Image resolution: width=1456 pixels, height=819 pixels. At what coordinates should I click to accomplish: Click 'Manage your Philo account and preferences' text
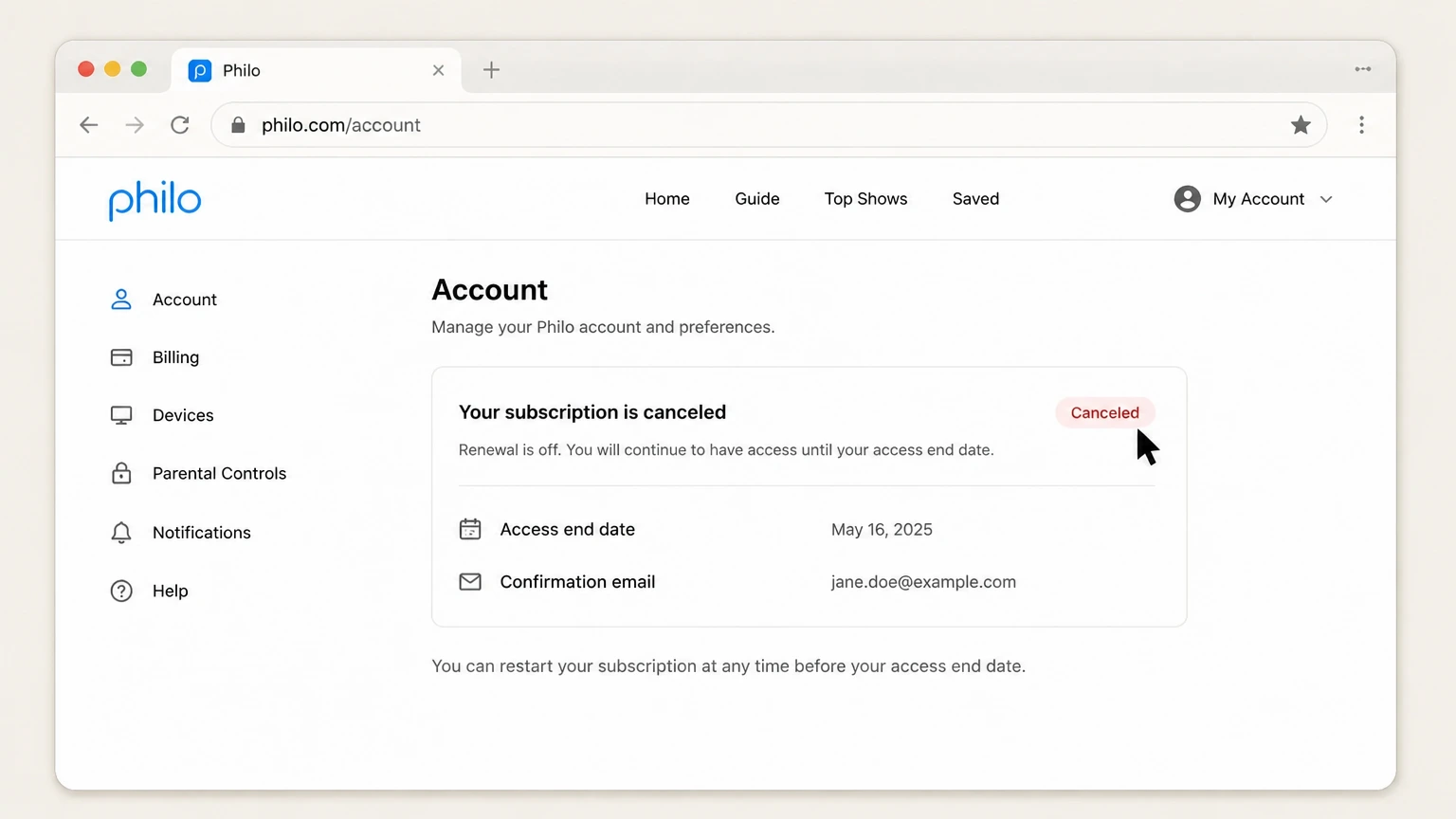(603, 327)
